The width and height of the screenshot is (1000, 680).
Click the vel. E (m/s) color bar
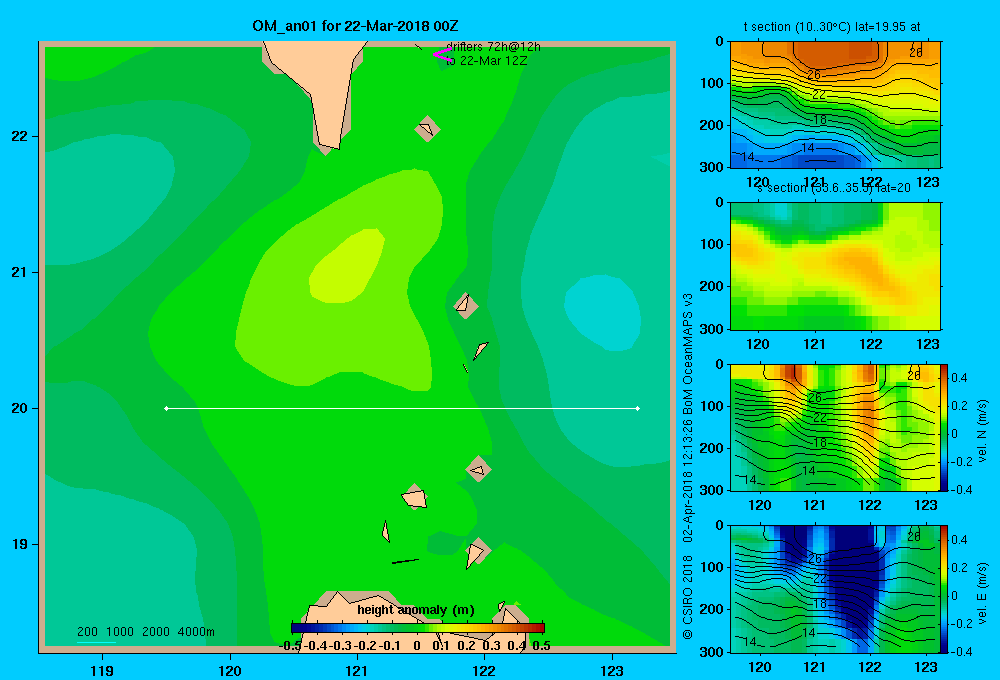(x=944, y=589)
